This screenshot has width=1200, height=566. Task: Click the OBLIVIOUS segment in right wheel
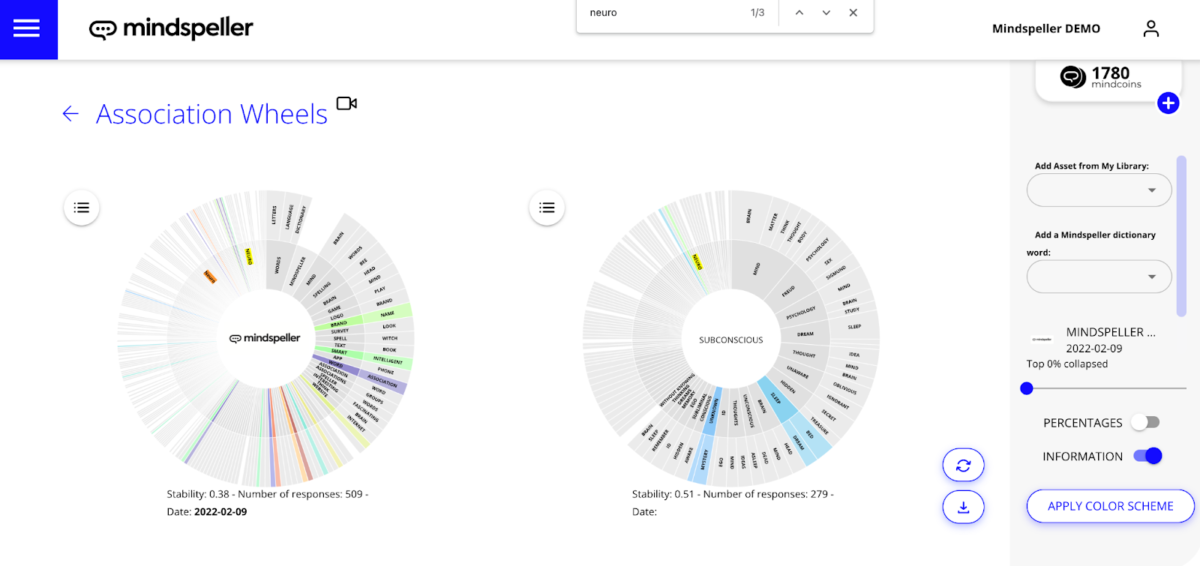click(845, 388)
